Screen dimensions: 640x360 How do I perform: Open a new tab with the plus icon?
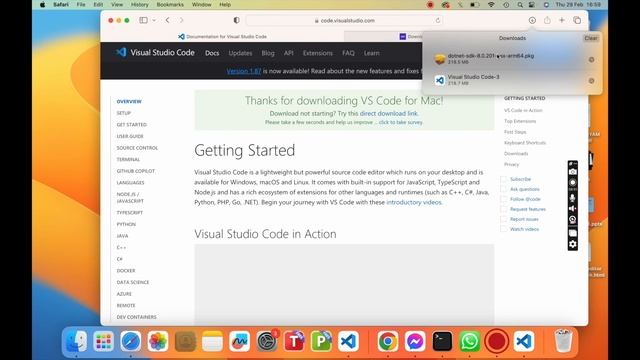[562, 20]
